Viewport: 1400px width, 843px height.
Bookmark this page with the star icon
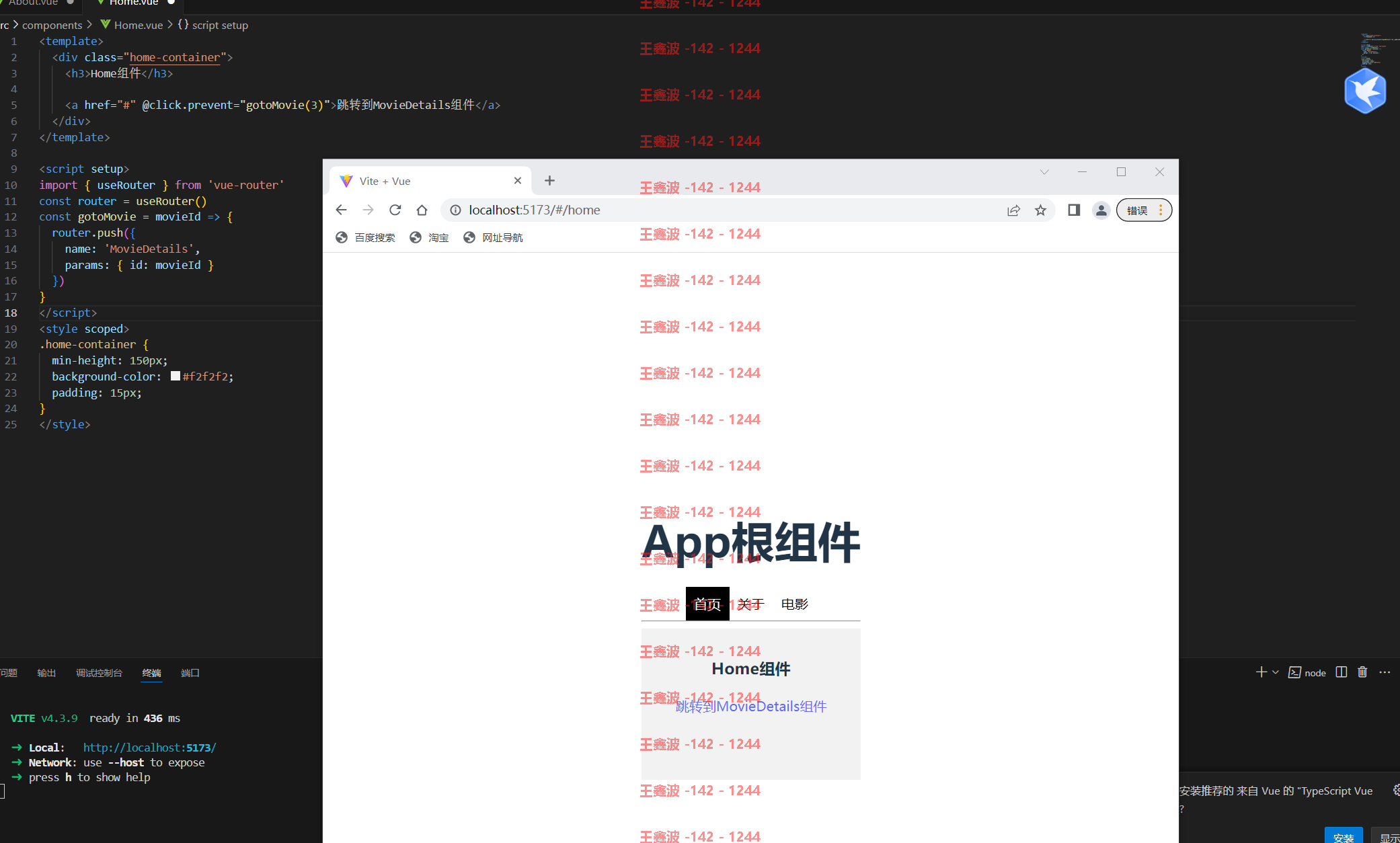[1040, 210]
